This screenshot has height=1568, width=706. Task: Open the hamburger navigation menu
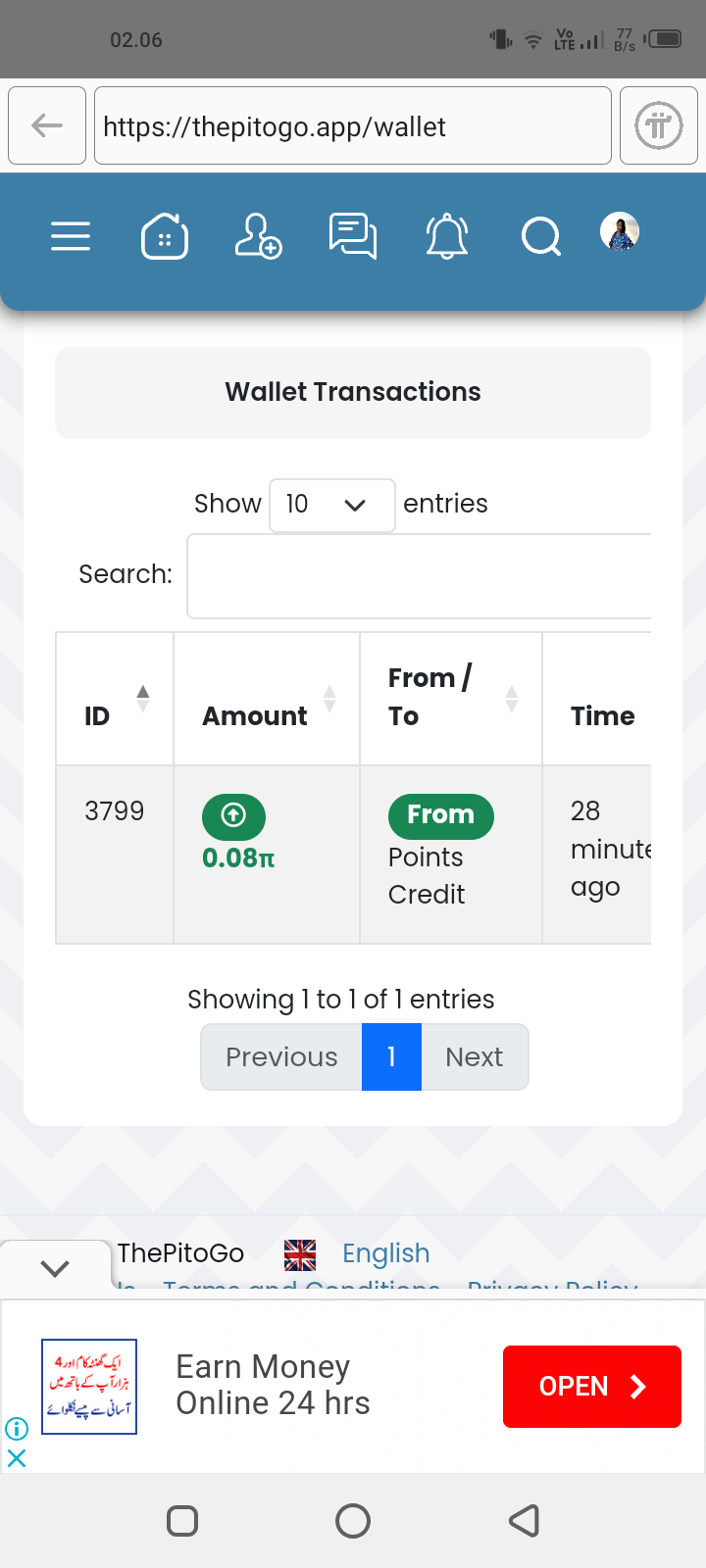point(71,236)
